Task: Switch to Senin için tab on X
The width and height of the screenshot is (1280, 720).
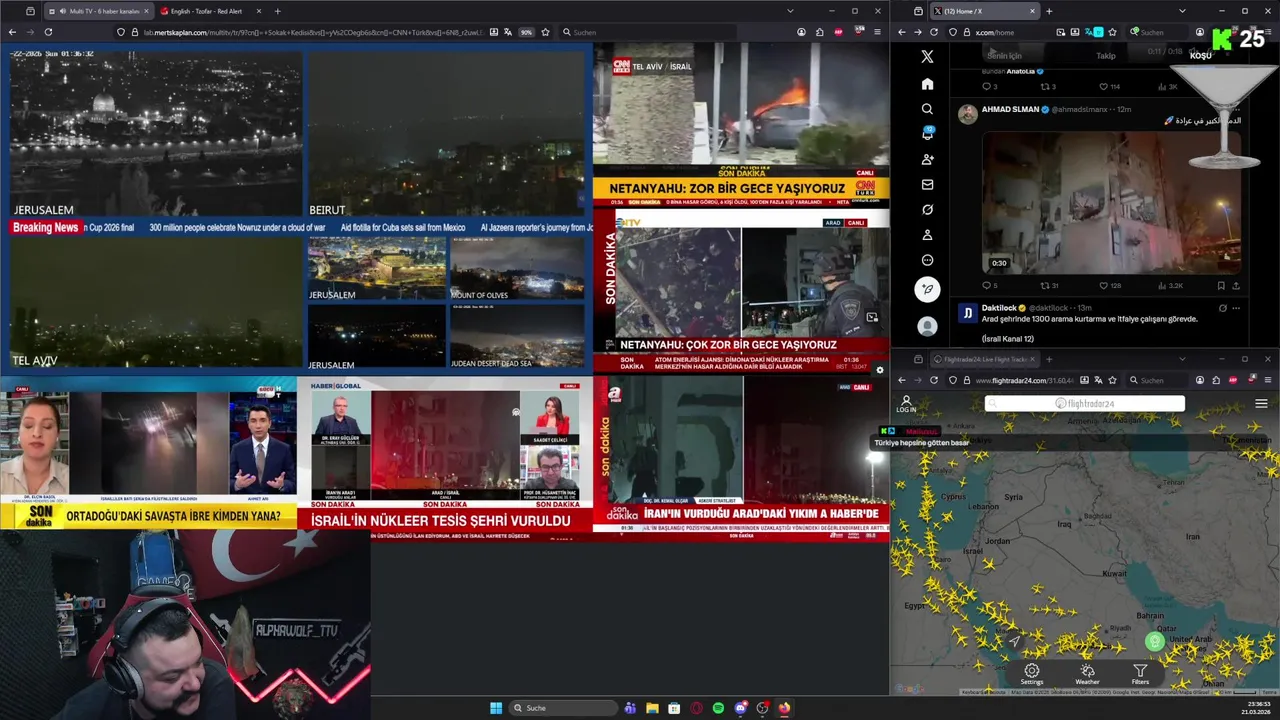Action: (1004, 56)
